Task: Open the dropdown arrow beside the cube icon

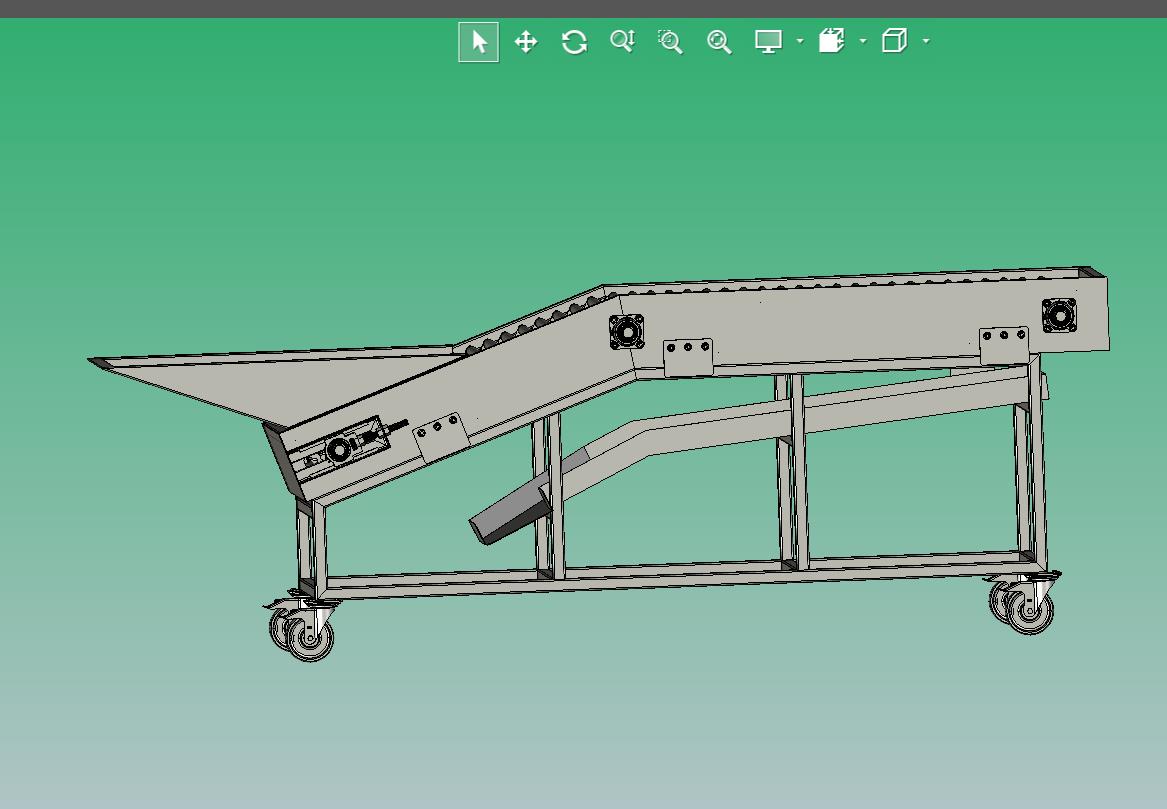Action: click(927, 41)
